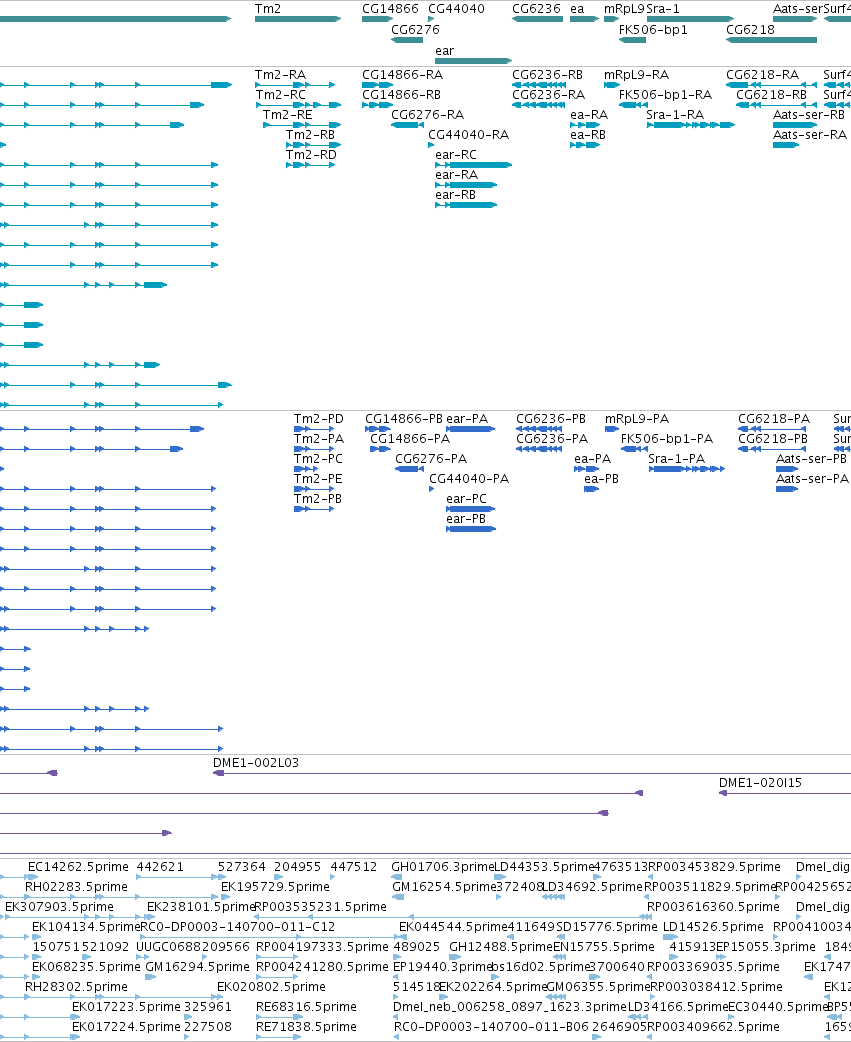
Task: Choose the Tm2-PC protein feature
Action: [306, 469]
